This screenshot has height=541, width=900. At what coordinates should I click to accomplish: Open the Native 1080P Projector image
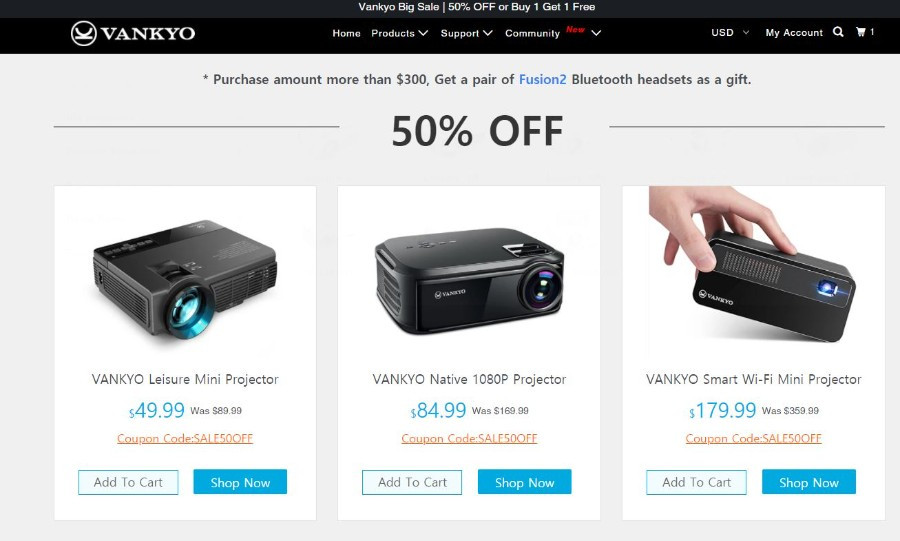click(470, 281)
